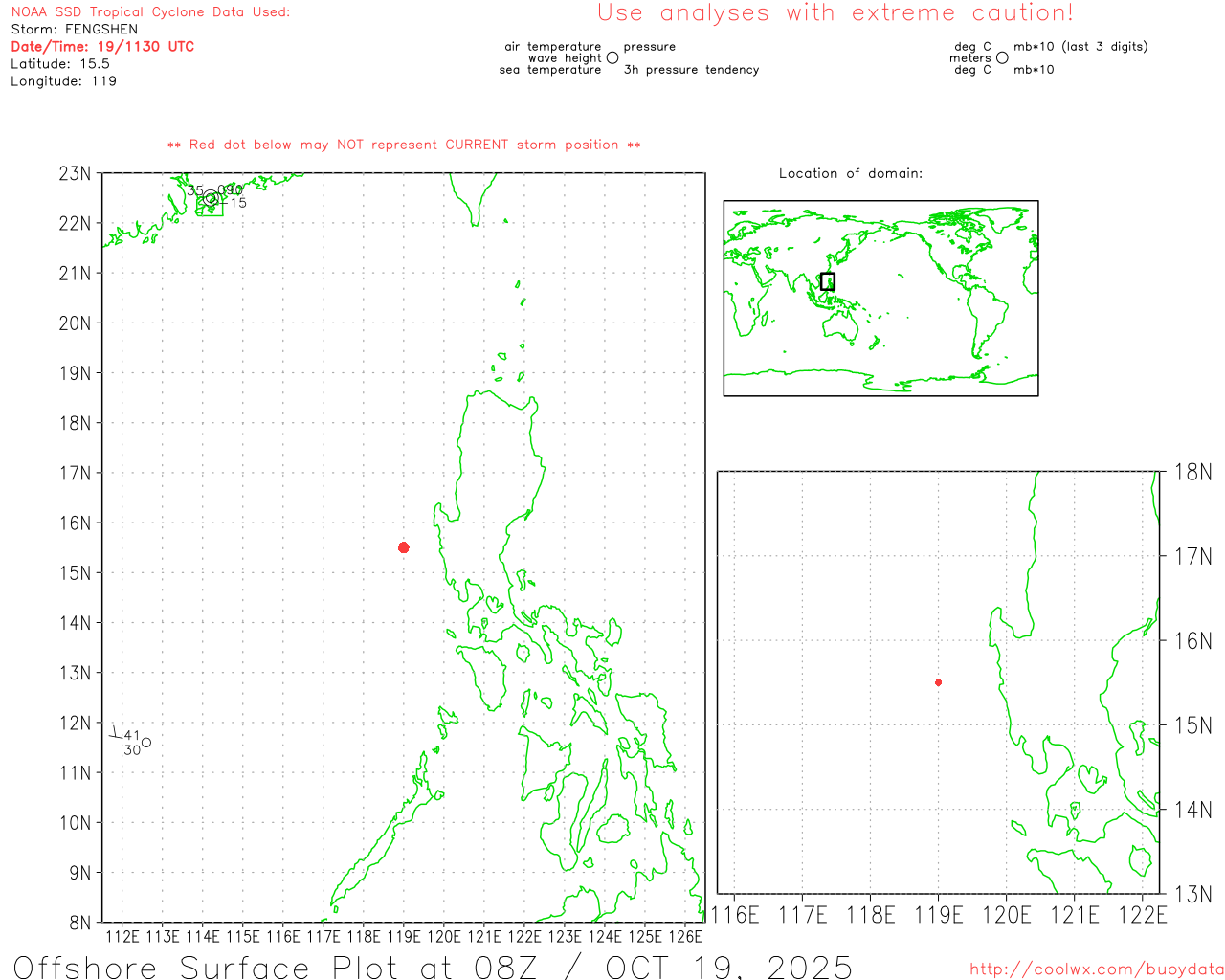Click the 15N latitude label on left axis
1225x980 pixels.
click(76, 573)
